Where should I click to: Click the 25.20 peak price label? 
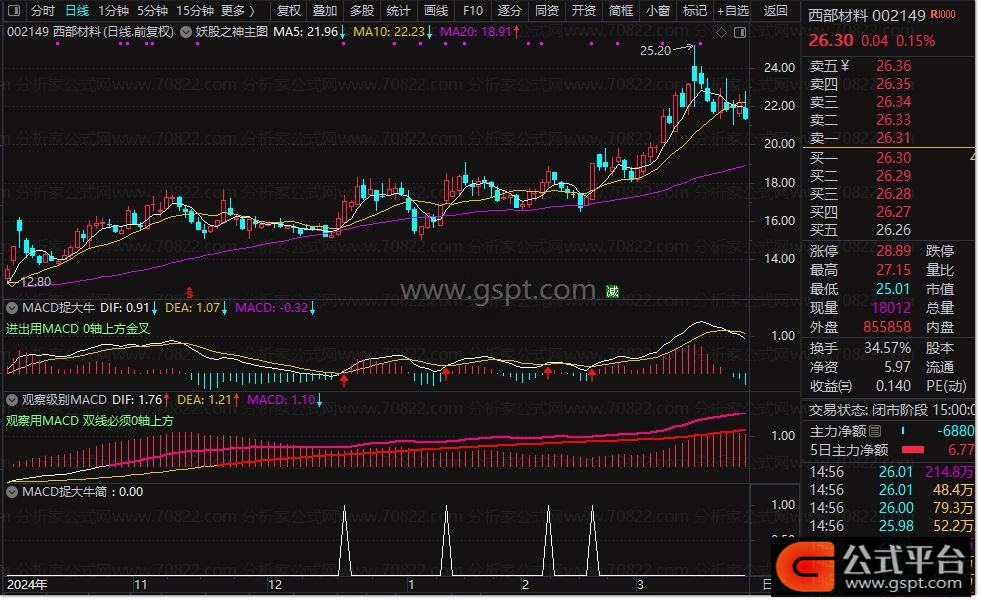(x=655, y=50)
